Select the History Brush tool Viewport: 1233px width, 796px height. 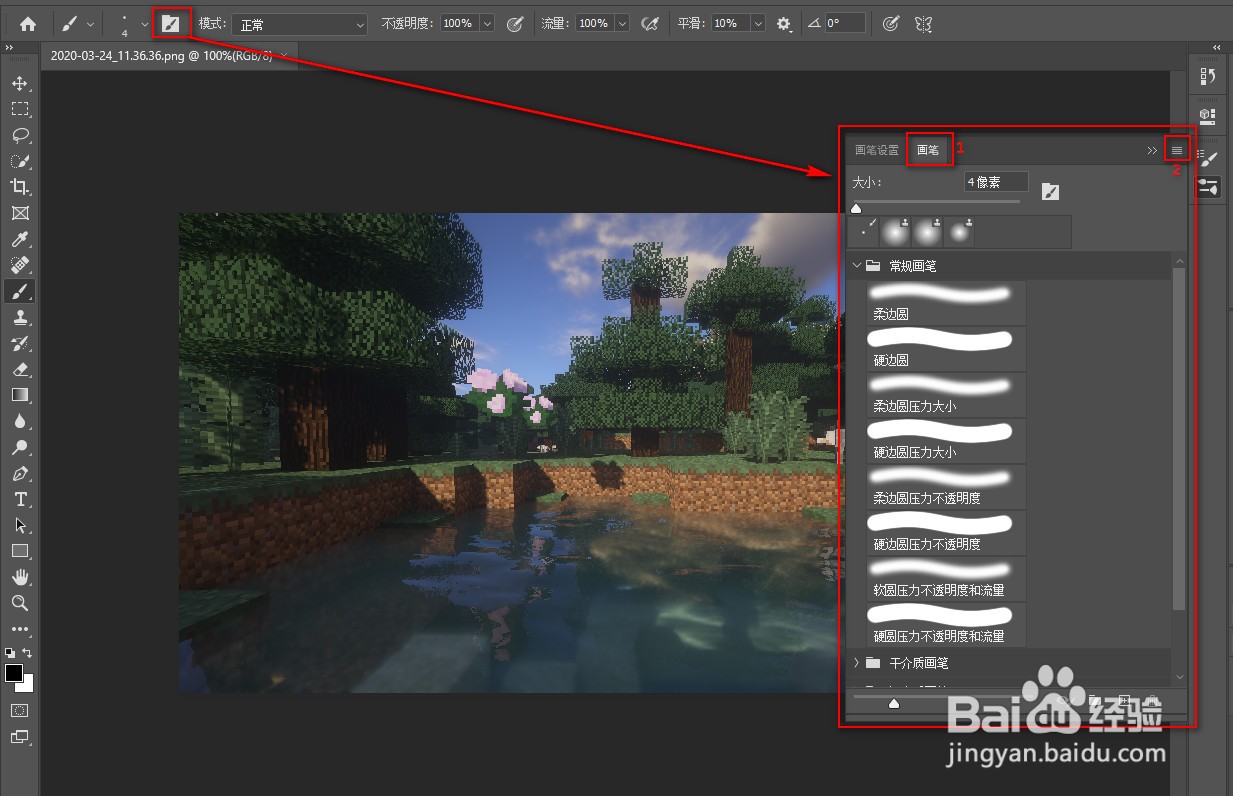click(19, 343)
